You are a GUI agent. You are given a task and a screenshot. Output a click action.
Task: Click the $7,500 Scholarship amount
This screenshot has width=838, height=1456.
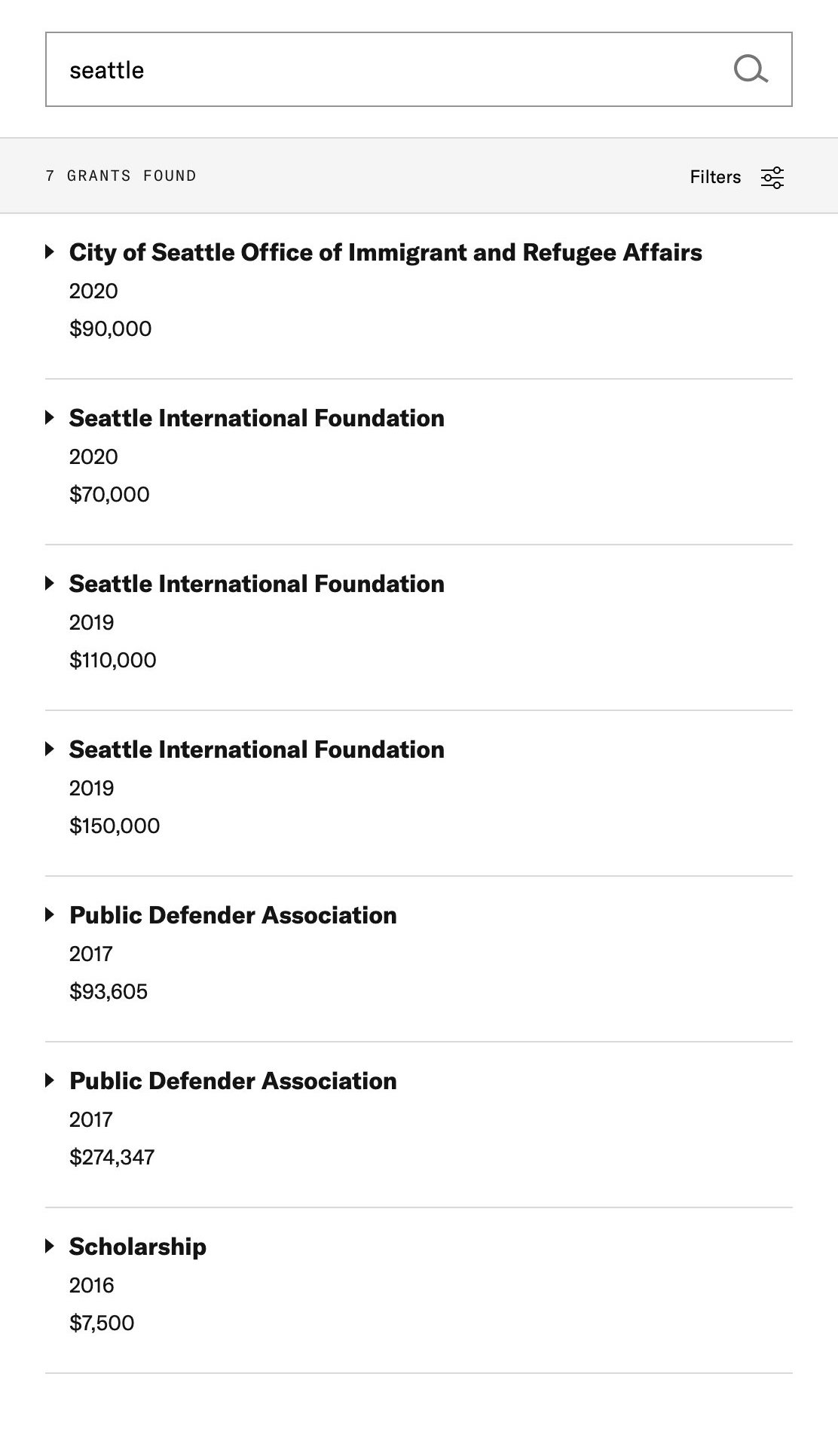(x=102, y=1323)
